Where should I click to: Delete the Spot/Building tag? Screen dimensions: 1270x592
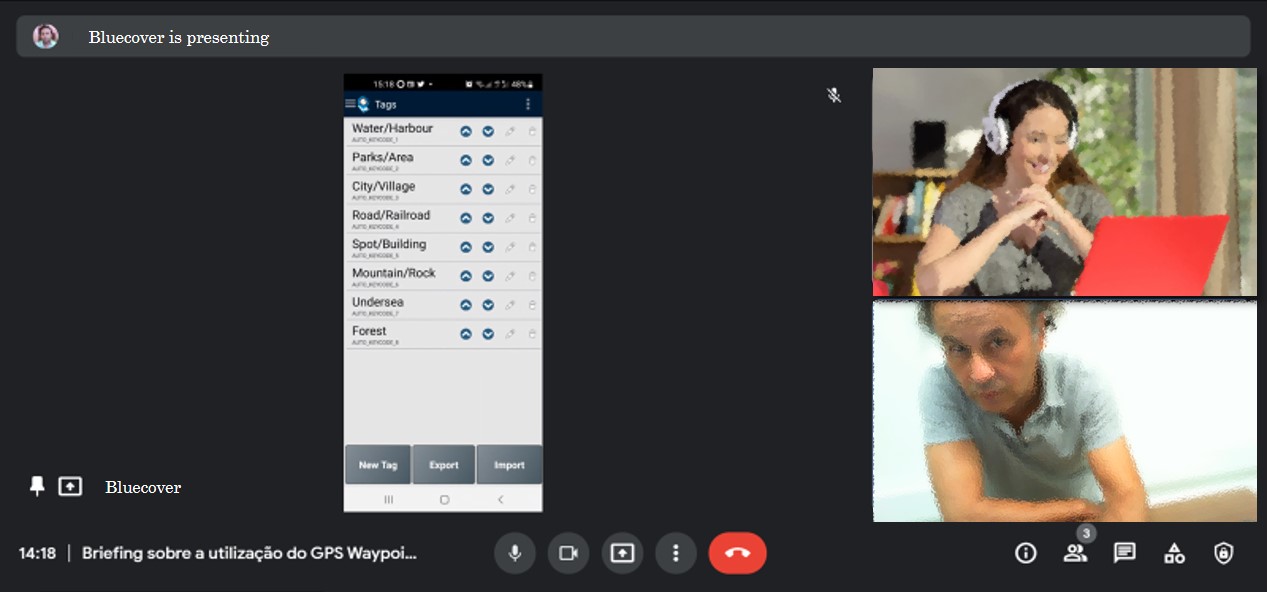pos(532,247)
